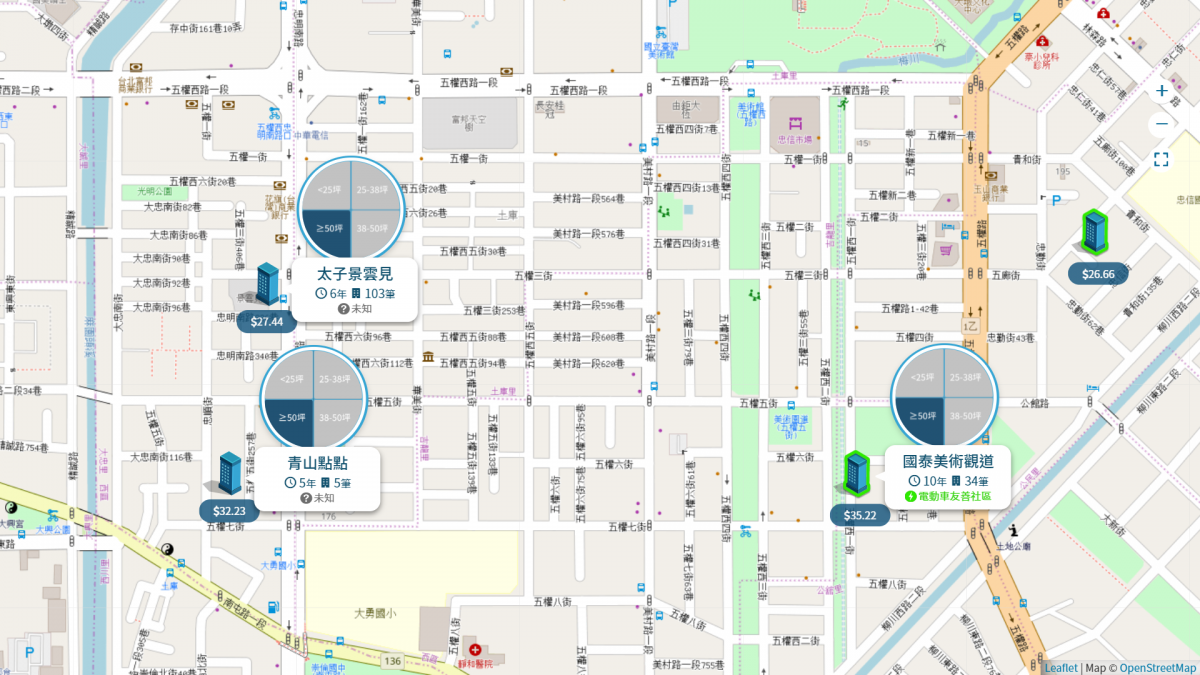Select the green building marker above $26.66
1200x675 pixels.
pyautogui.click(x=1094, y=233)
